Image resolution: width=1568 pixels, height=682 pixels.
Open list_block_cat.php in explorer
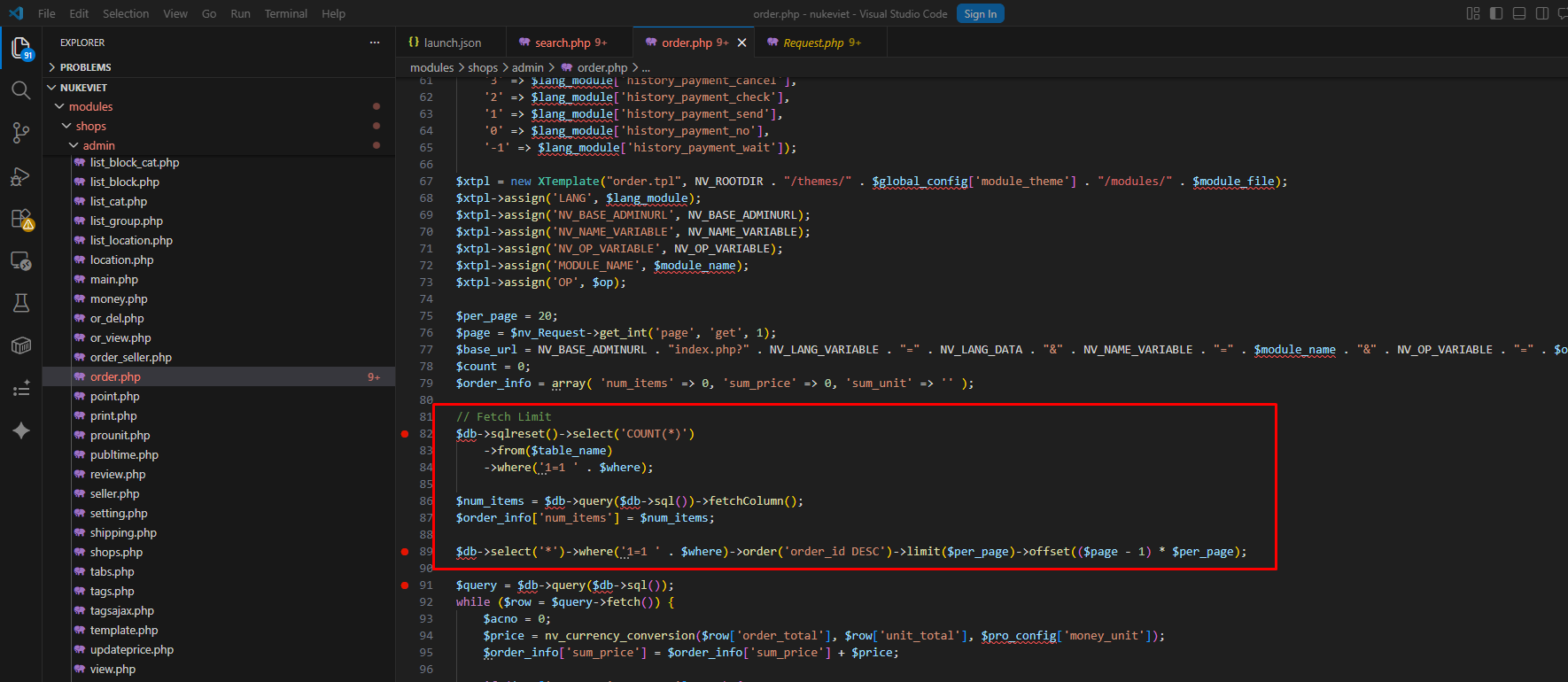(219, 163)
